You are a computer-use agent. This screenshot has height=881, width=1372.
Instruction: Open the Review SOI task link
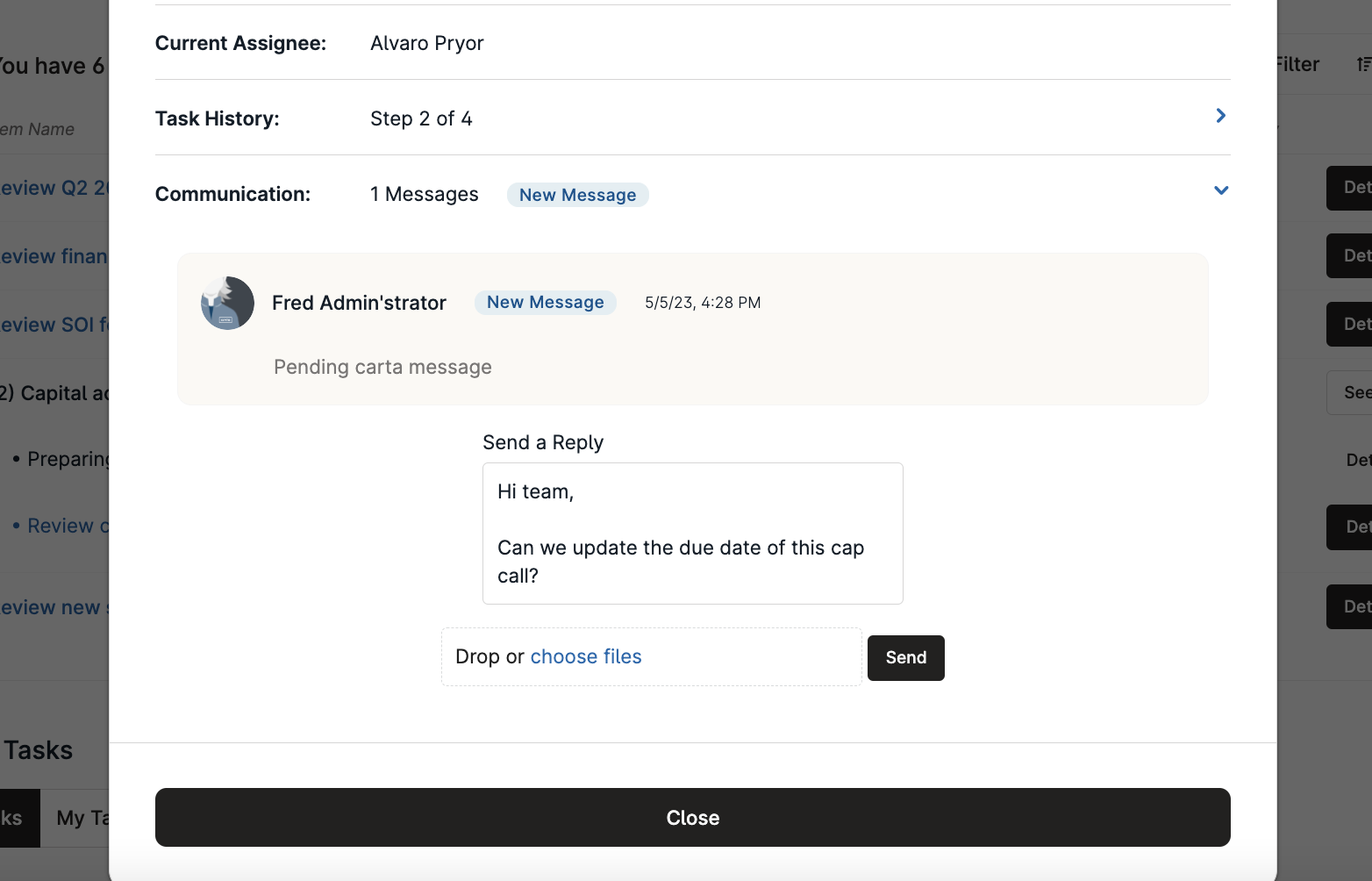point(48,325)
